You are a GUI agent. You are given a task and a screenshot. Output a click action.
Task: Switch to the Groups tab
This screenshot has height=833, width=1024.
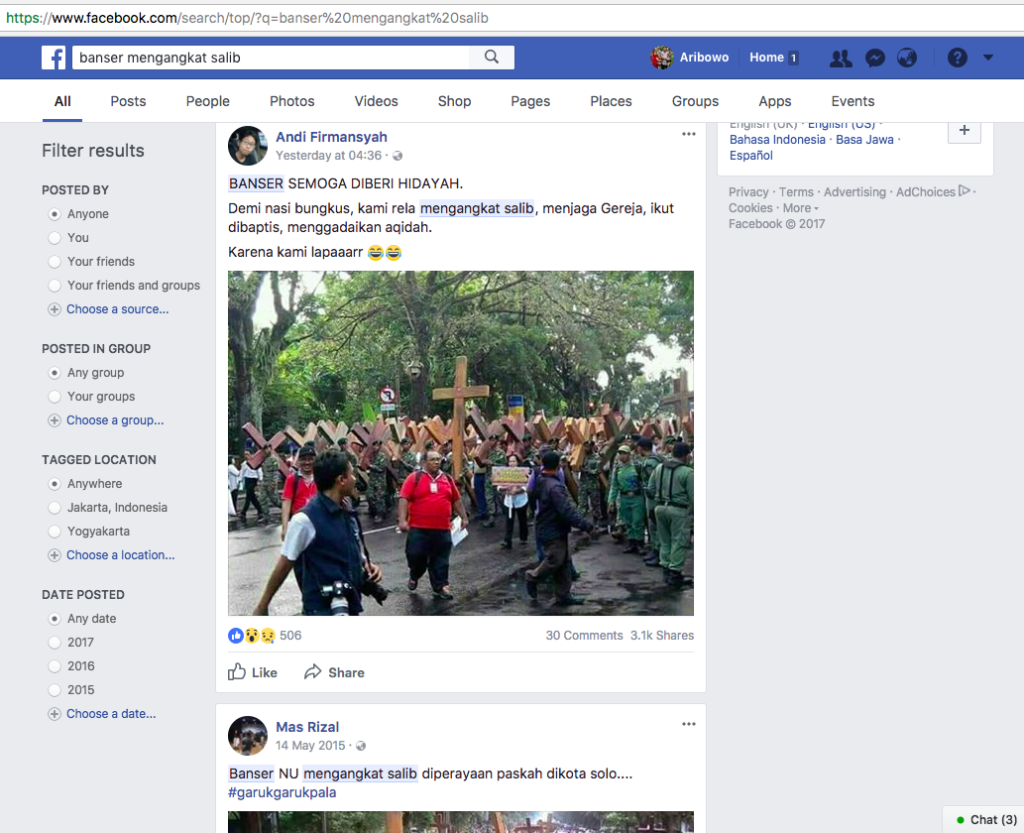695,101
